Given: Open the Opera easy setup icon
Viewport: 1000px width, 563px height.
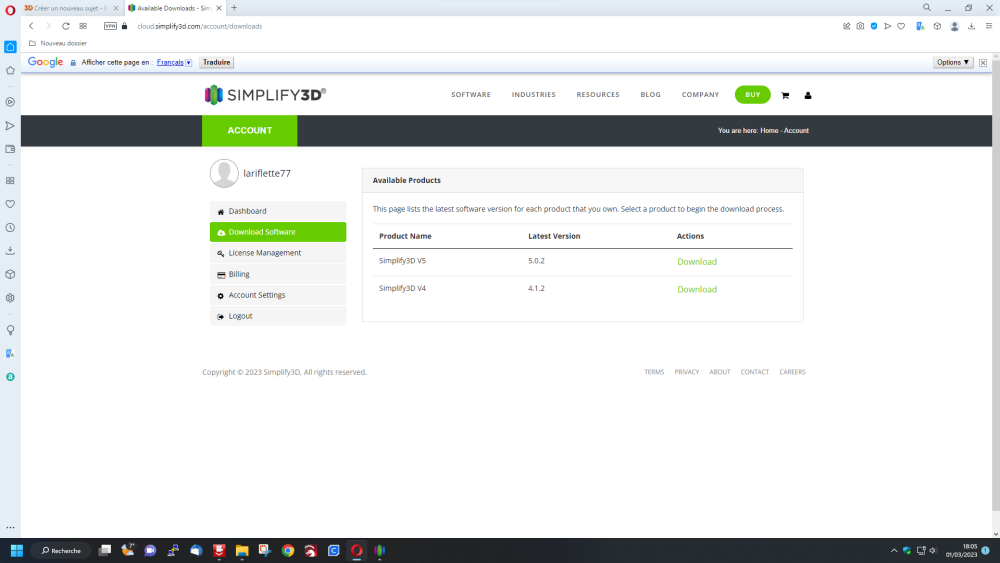Looking at the screenshot, I should pos(989,26).
